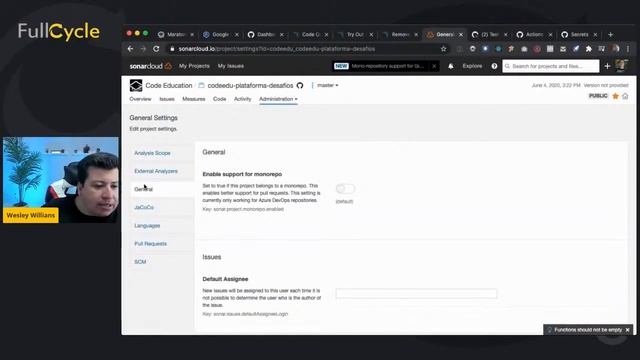The width and height of the screenshot is (640, 360).
Task: Open the Code Education organization link
Action: (x=169, y=86)
